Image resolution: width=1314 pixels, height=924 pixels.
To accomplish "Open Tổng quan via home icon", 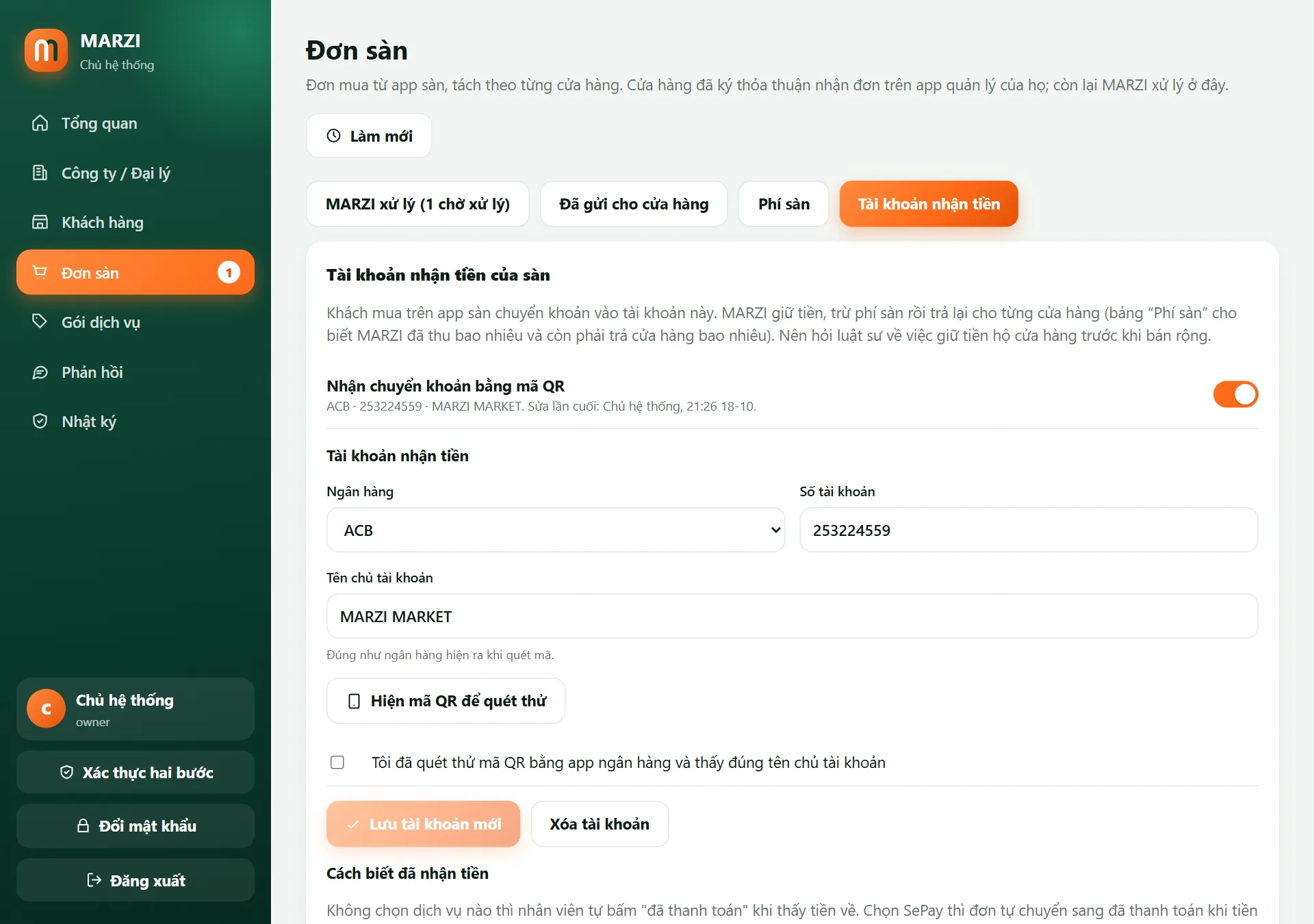I will pyautogui.click(x=40, y=123).
